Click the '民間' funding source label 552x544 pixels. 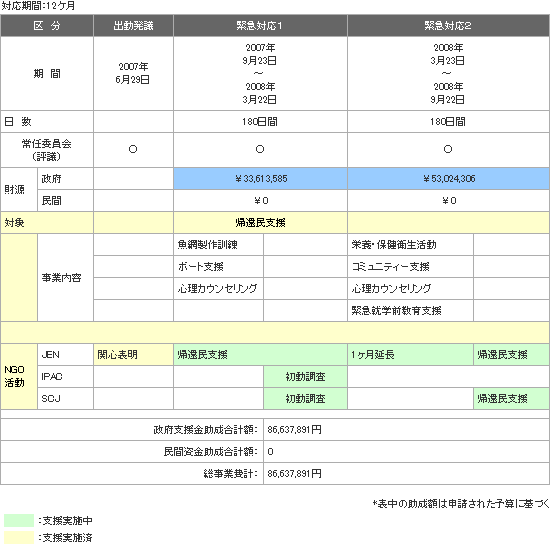(x=65, y=200)
